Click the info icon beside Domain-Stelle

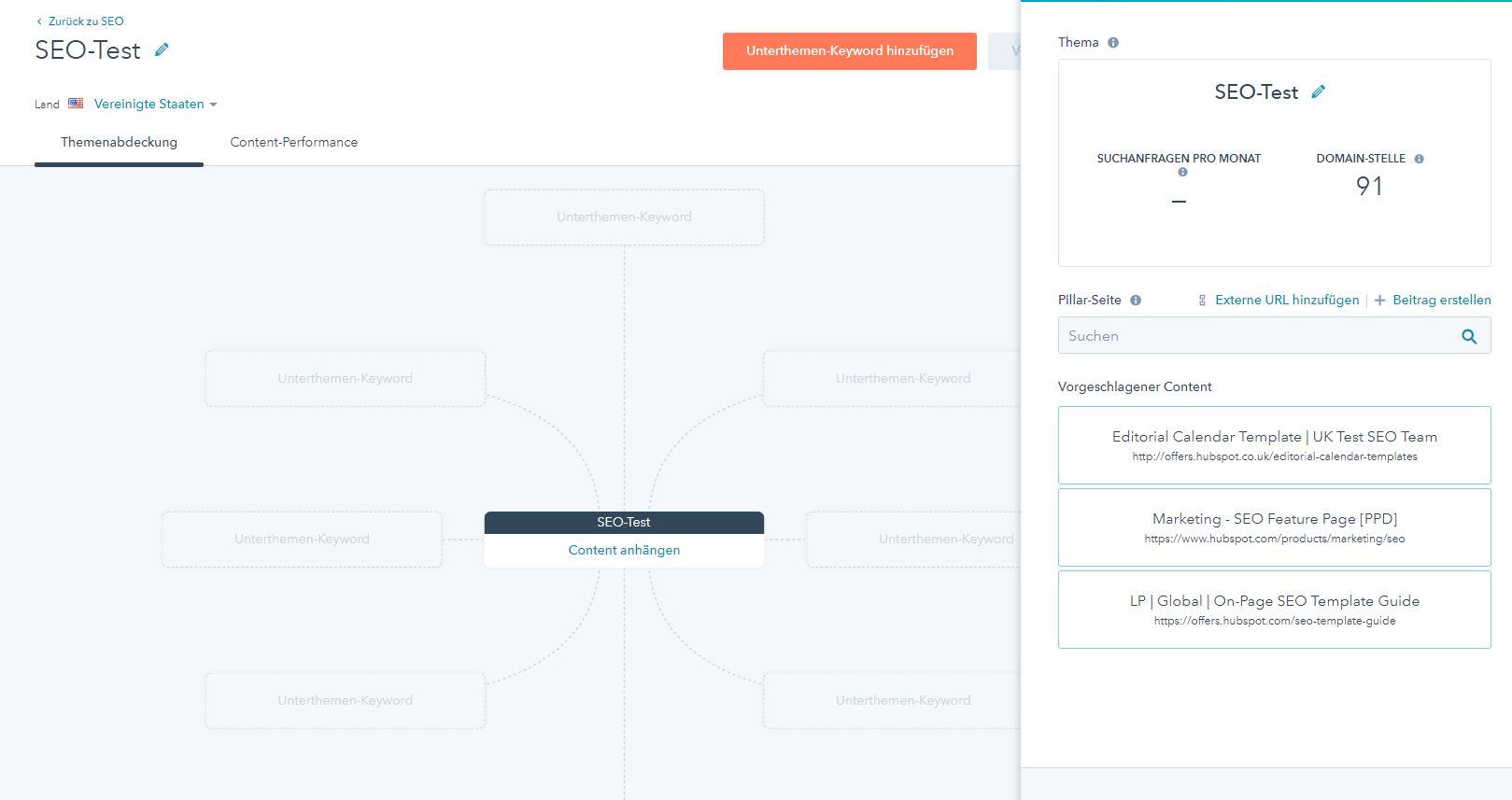click(x=1419, y=159)
